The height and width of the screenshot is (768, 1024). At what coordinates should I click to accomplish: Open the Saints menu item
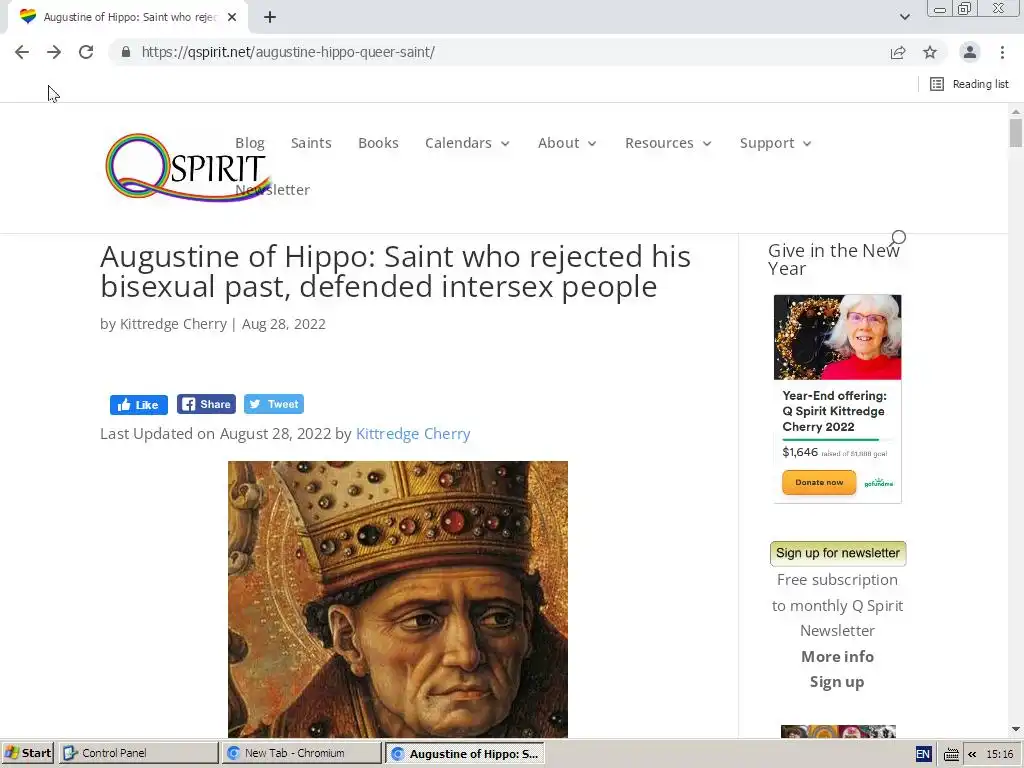[311, 143]
